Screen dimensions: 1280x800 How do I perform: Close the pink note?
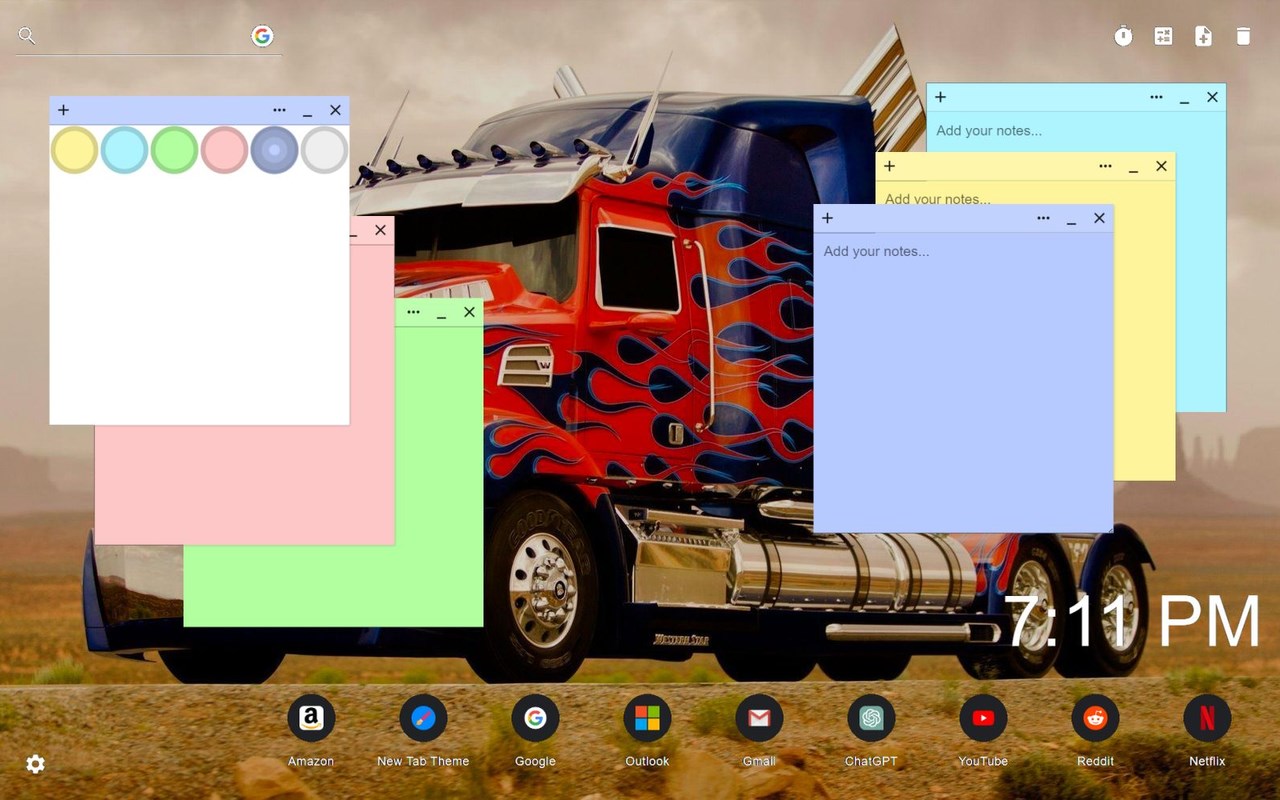click(380, 230)
